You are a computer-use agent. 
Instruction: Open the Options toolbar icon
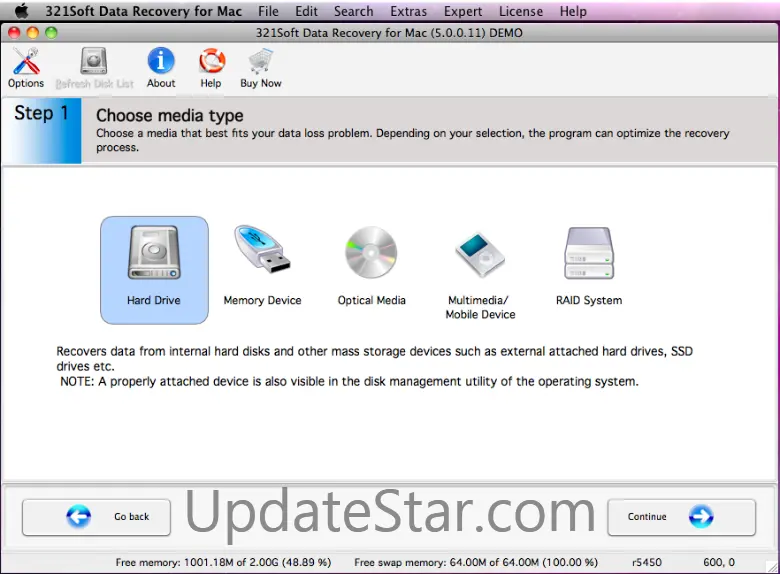(26, 68)
